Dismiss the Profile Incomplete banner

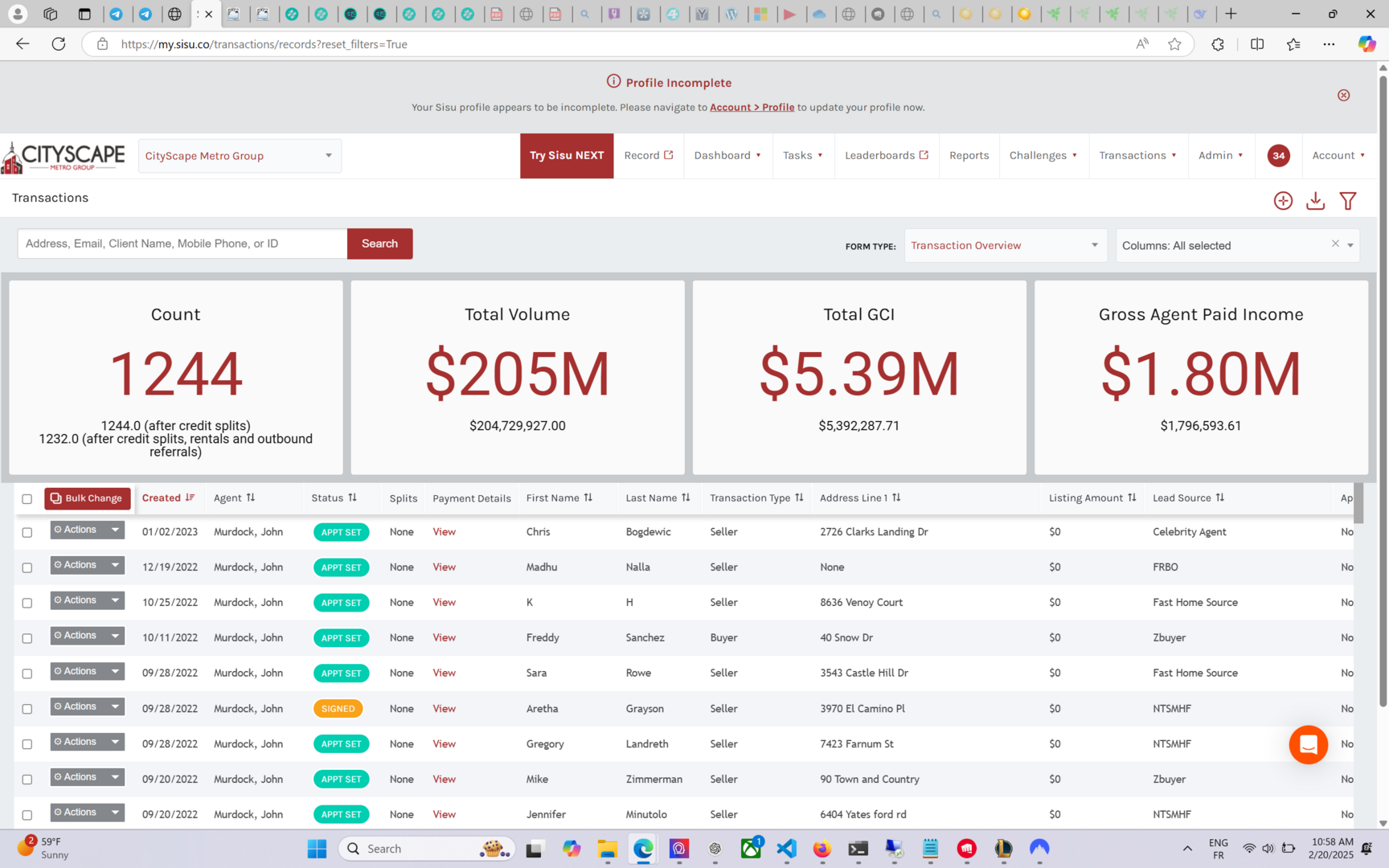1343,96
